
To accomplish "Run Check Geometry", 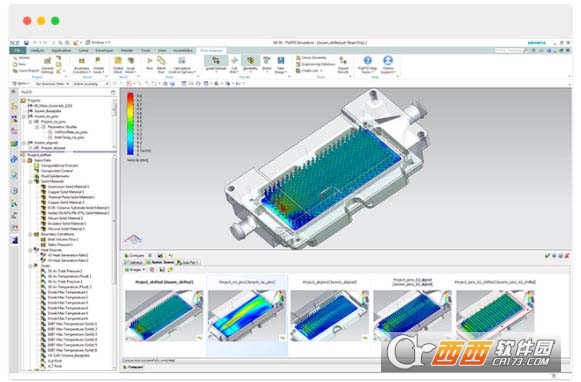I will coord(311,58).
